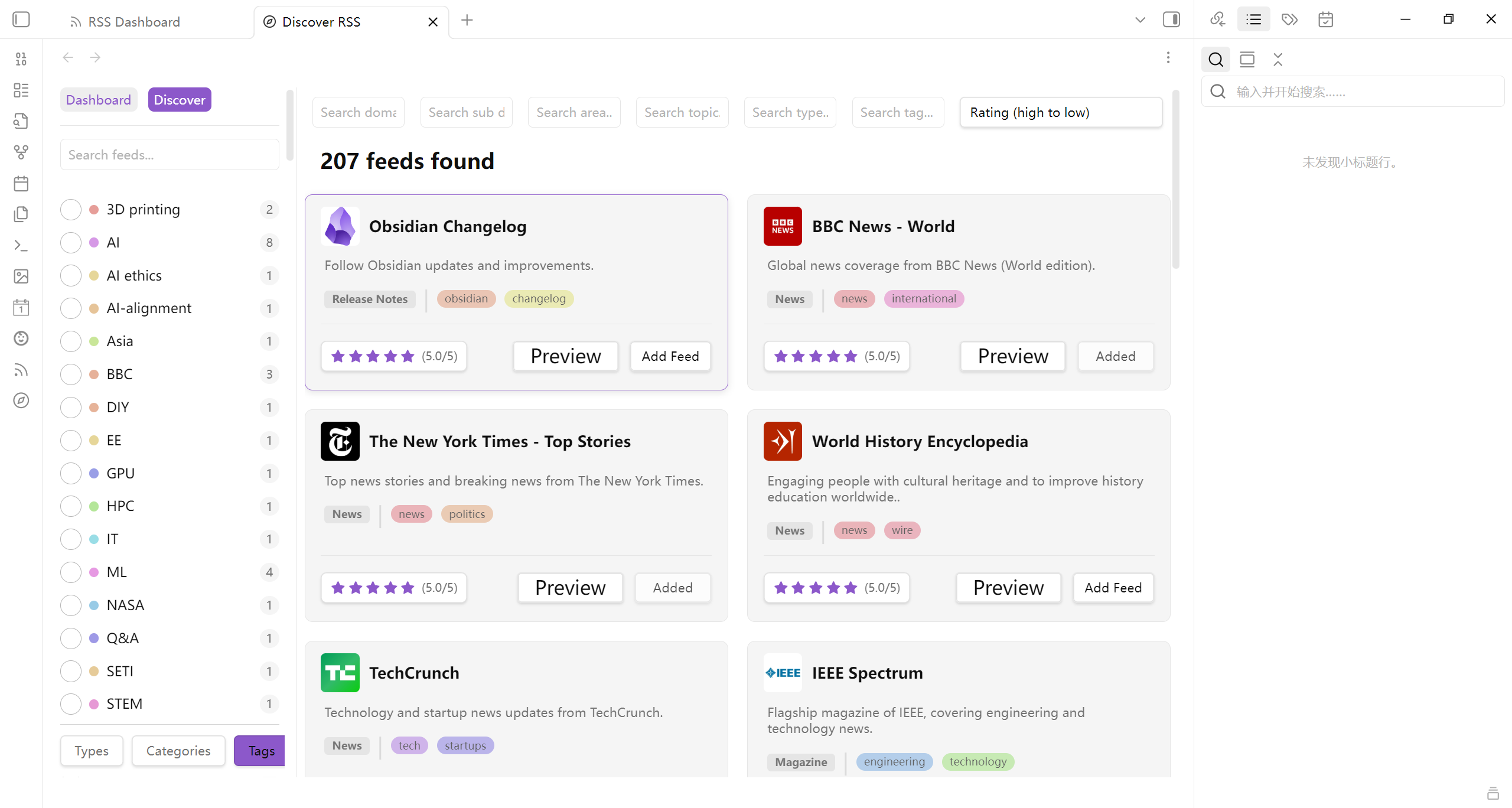Check the AI tag filter circle
Image resolution: width=1512 pixels, height=808 pixels.
coord(71,243)
